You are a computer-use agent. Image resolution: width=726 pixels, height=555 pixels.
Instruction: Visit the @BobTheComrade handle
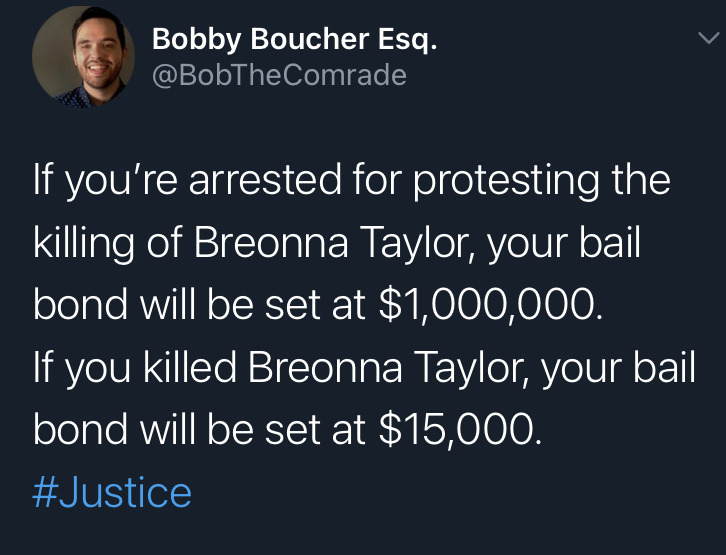pyautogui.click(x=279, y=75)
